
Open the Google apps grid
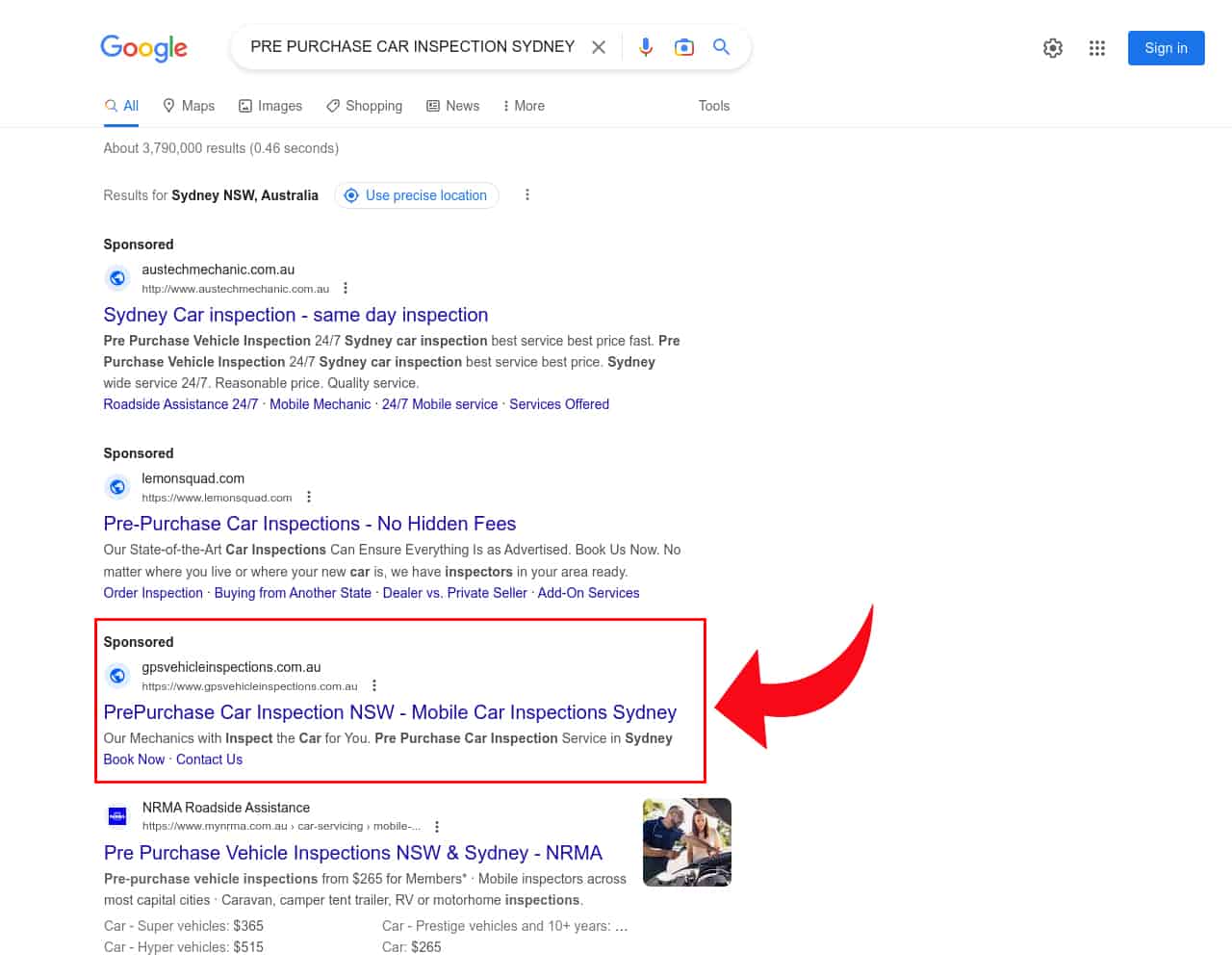[1096, 48]
